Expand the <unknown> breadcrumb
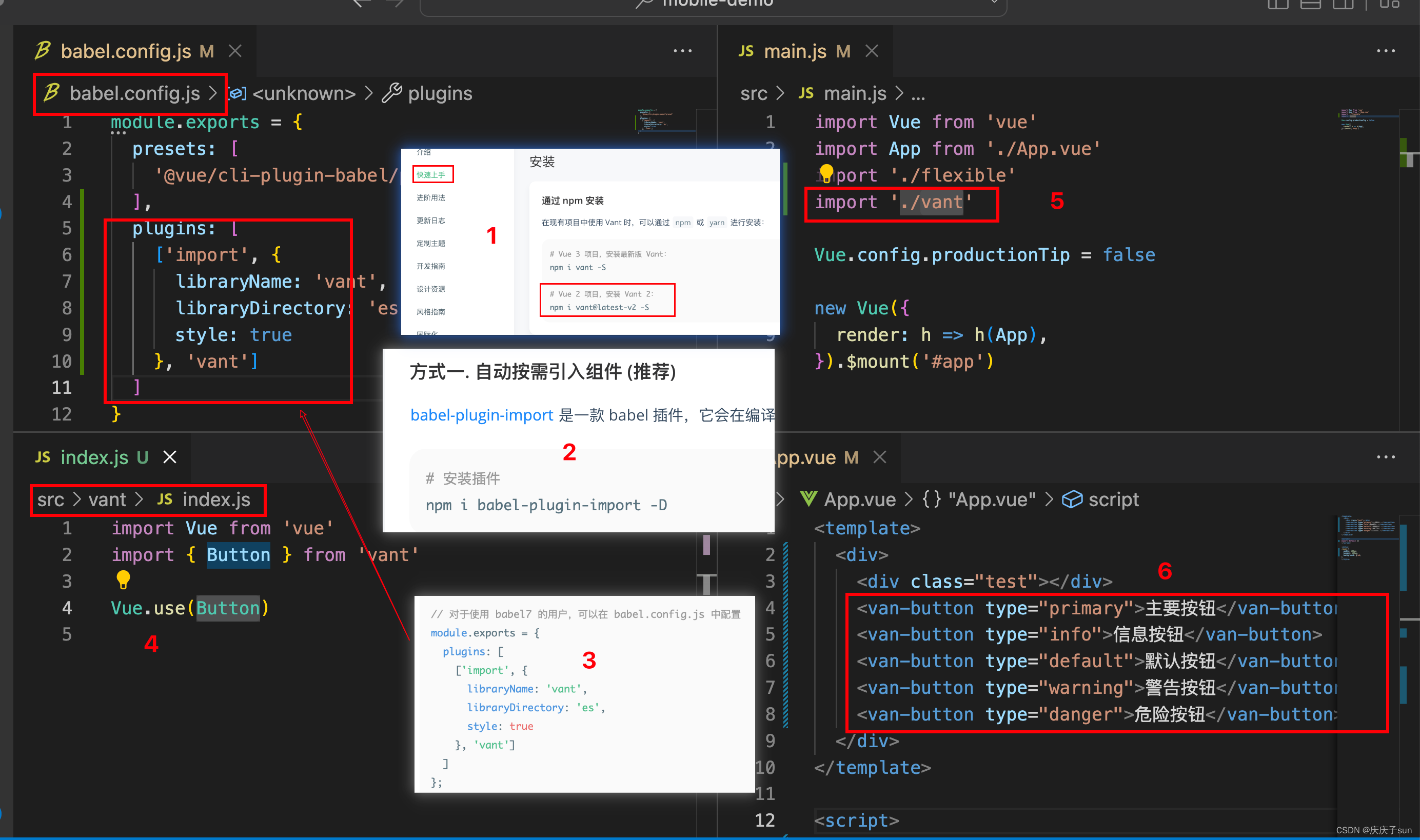The height and width of the screenshot is (840, 1420). coord(304,93)
